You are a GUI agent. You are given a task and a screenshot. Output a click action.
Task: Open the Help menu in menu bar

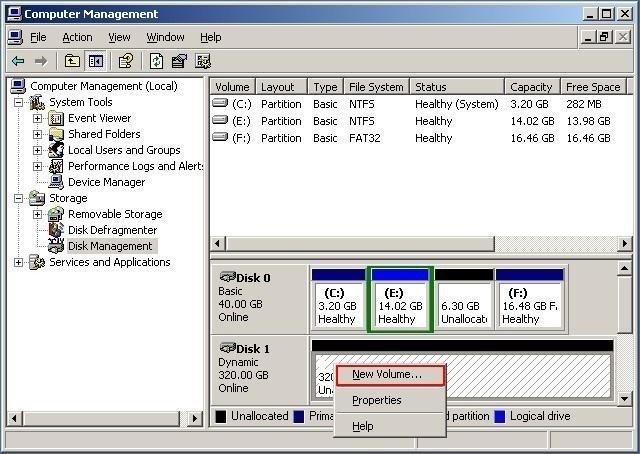[211, 38]
